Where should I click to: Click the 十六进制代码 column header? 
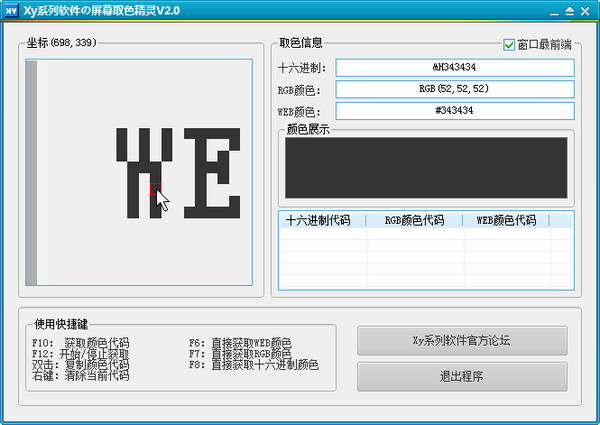[322, 220]
